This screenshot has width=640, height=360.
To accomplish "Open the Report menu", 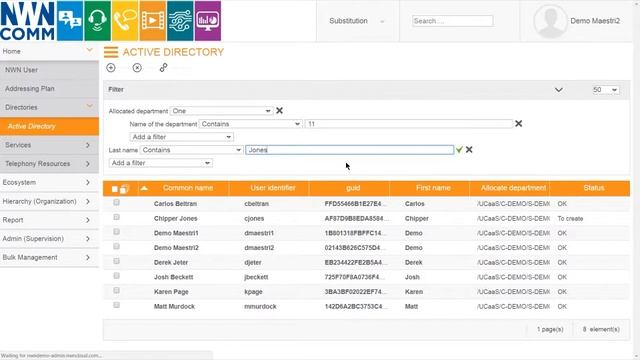I will 49,220.
